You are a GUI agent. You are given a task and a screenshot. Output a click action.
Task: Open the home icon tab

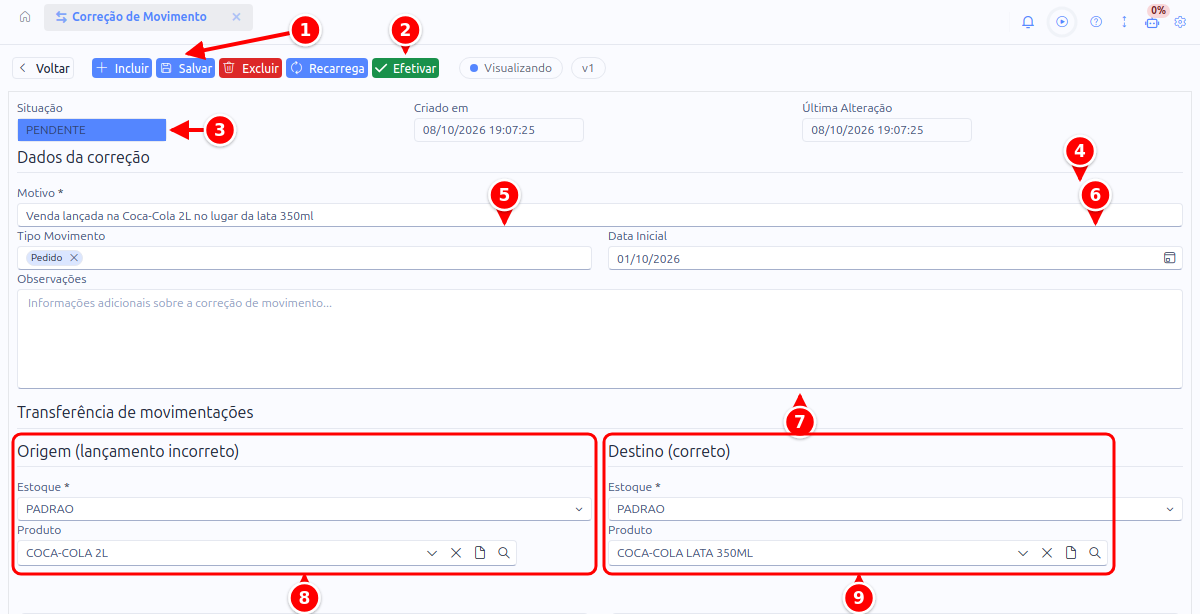point(25,17)
